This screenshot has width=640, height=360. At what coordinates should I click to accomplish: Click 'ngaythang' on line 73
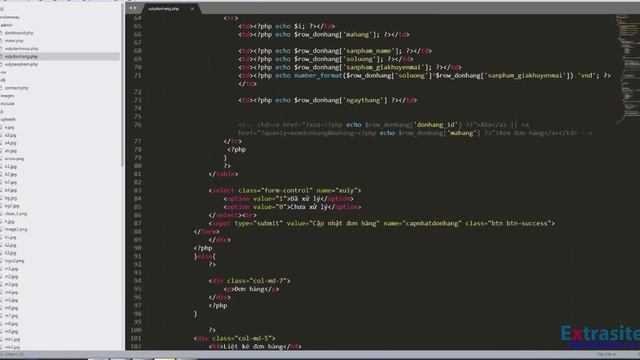[x=364, y=100]
